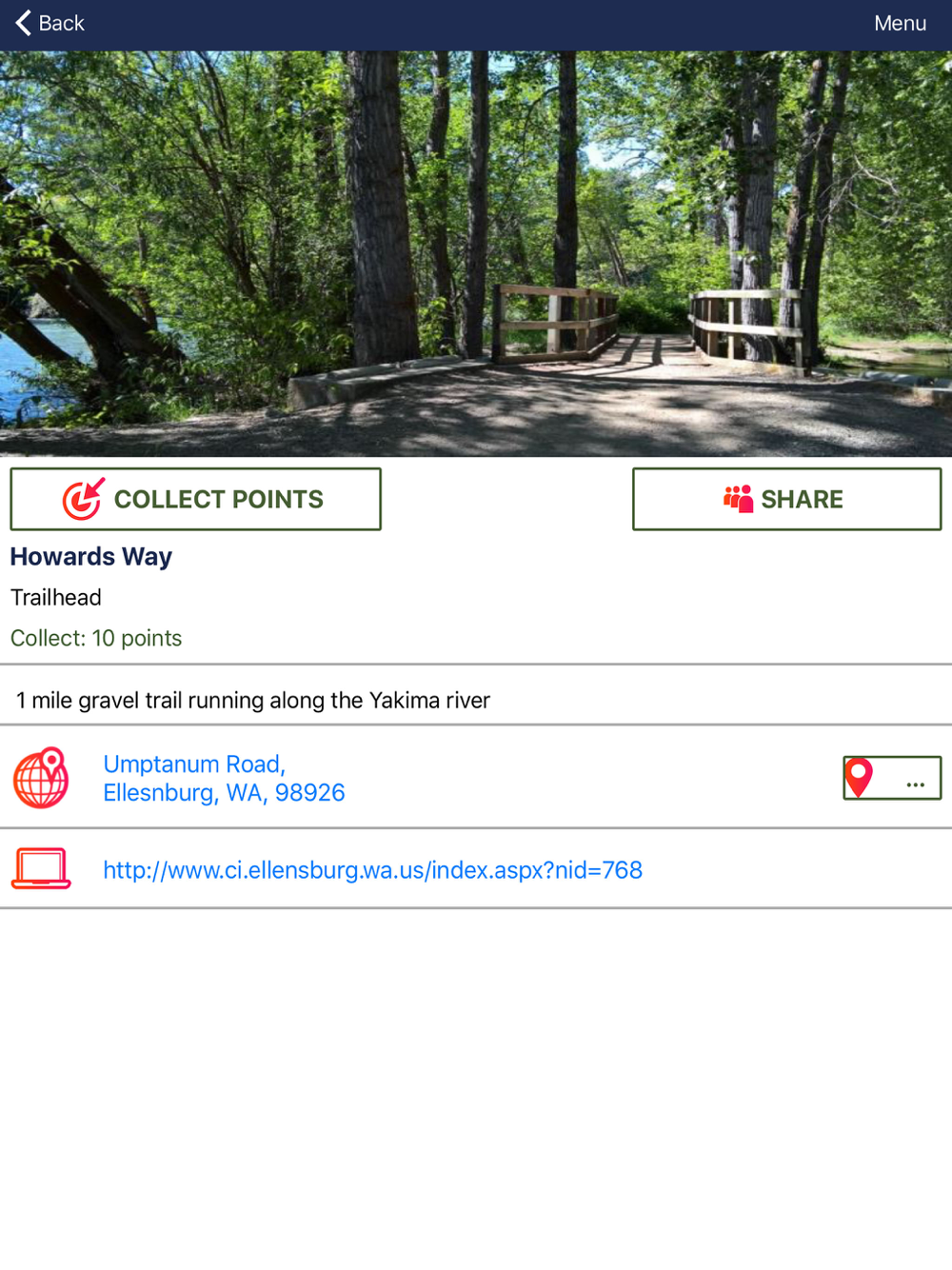This screenshot has width=952, height=1270.
Task: Tap the Trailhead category label
Action: click(x=56, y=597)
